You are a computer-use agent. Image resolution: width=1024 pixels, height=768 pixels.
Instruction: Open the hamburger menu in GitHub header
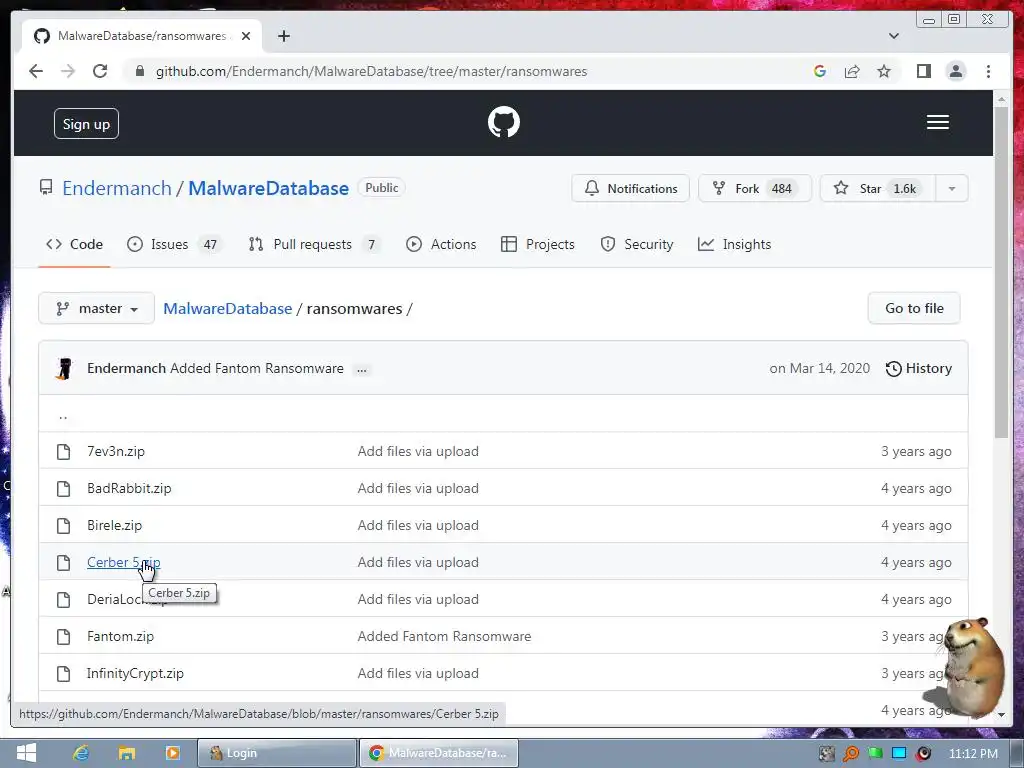coord(937,122)
